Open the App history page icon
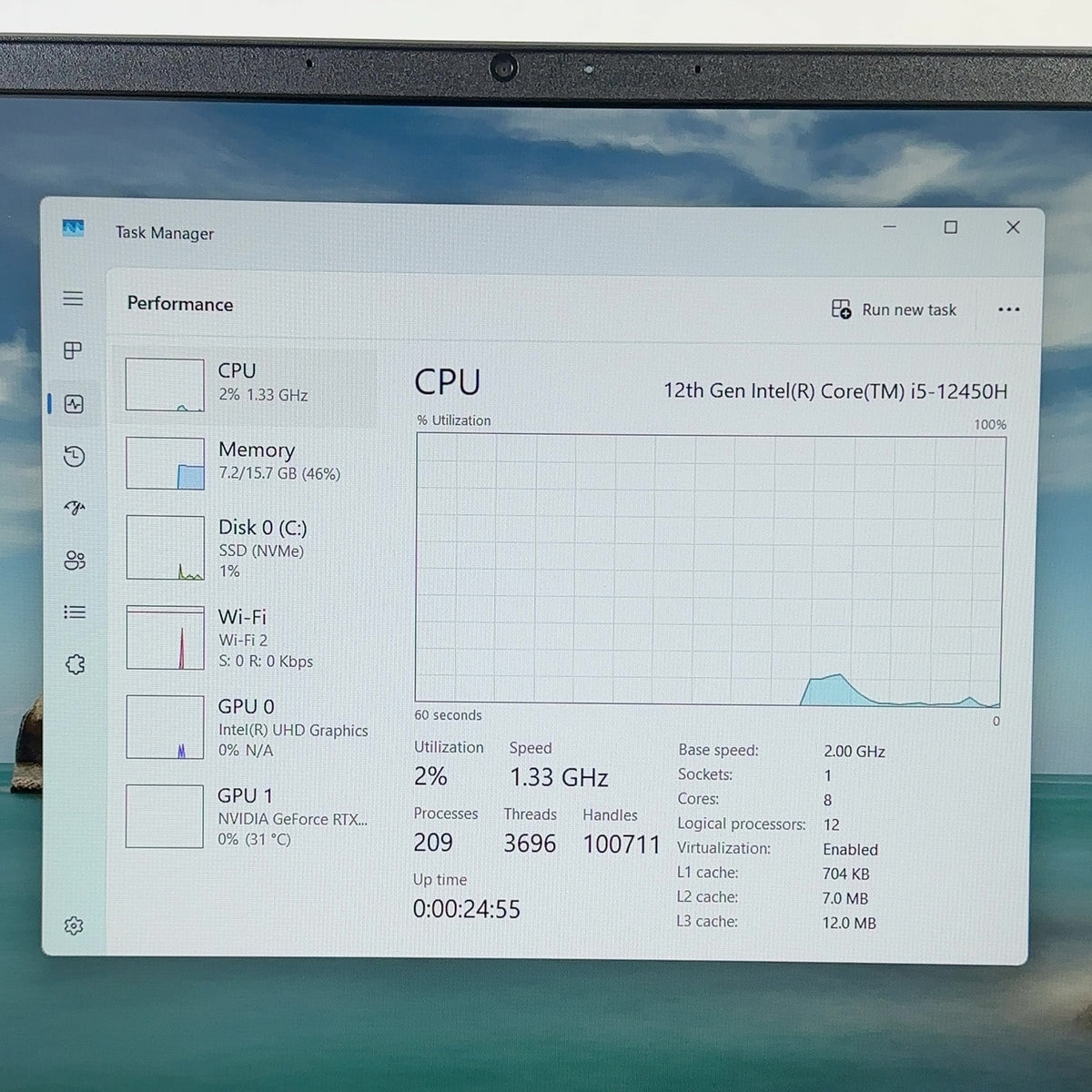This screenshot has width=1092, height=1092. click(74, 456)
